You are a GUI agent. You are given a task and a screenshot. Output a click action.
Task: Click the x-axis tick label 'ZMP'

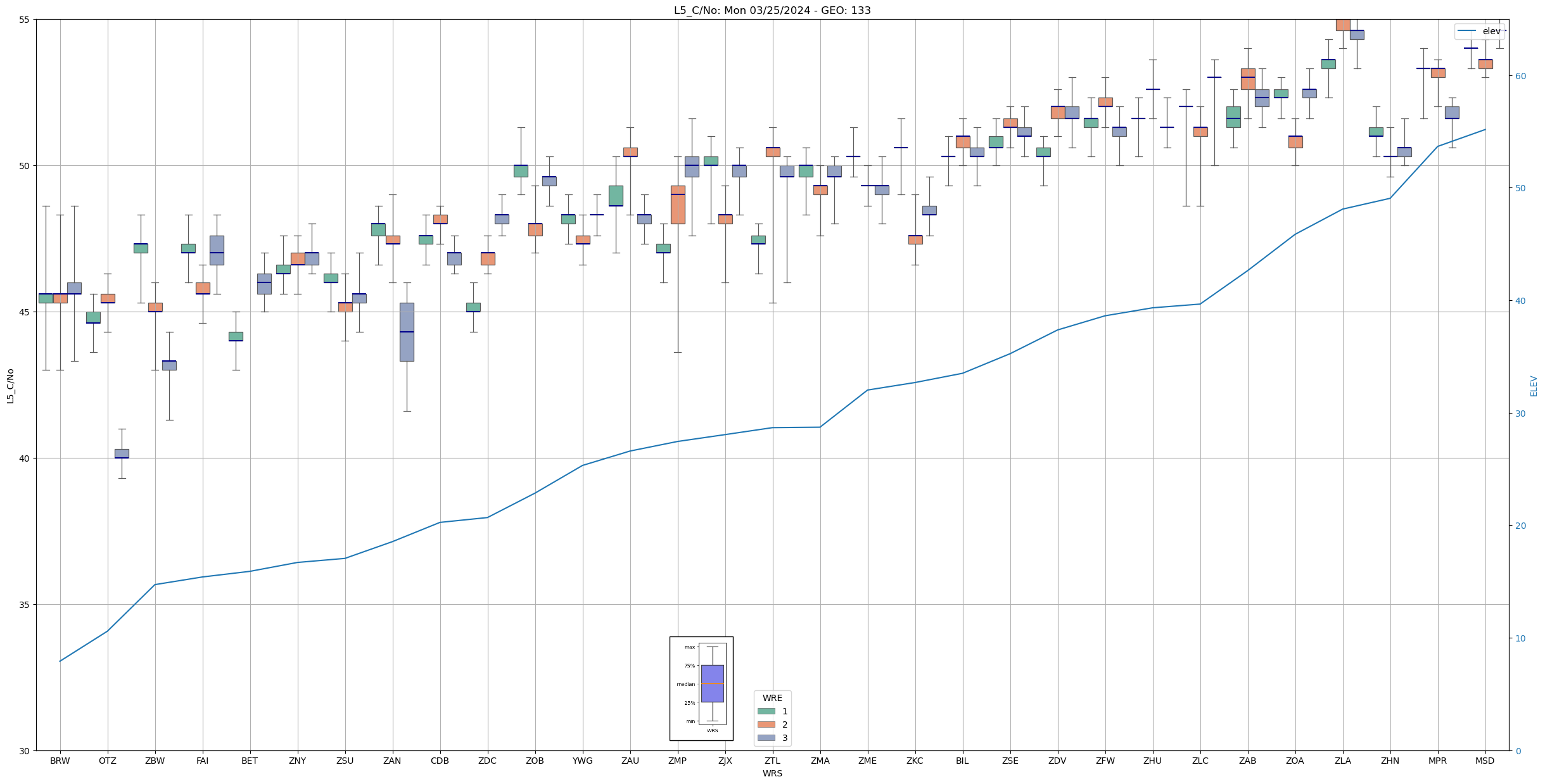[x=678, y=761]
